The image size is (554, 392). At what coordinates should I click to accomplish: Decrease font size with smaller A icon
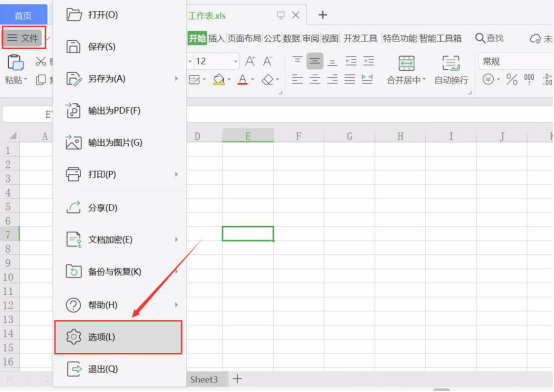(267, 61)
